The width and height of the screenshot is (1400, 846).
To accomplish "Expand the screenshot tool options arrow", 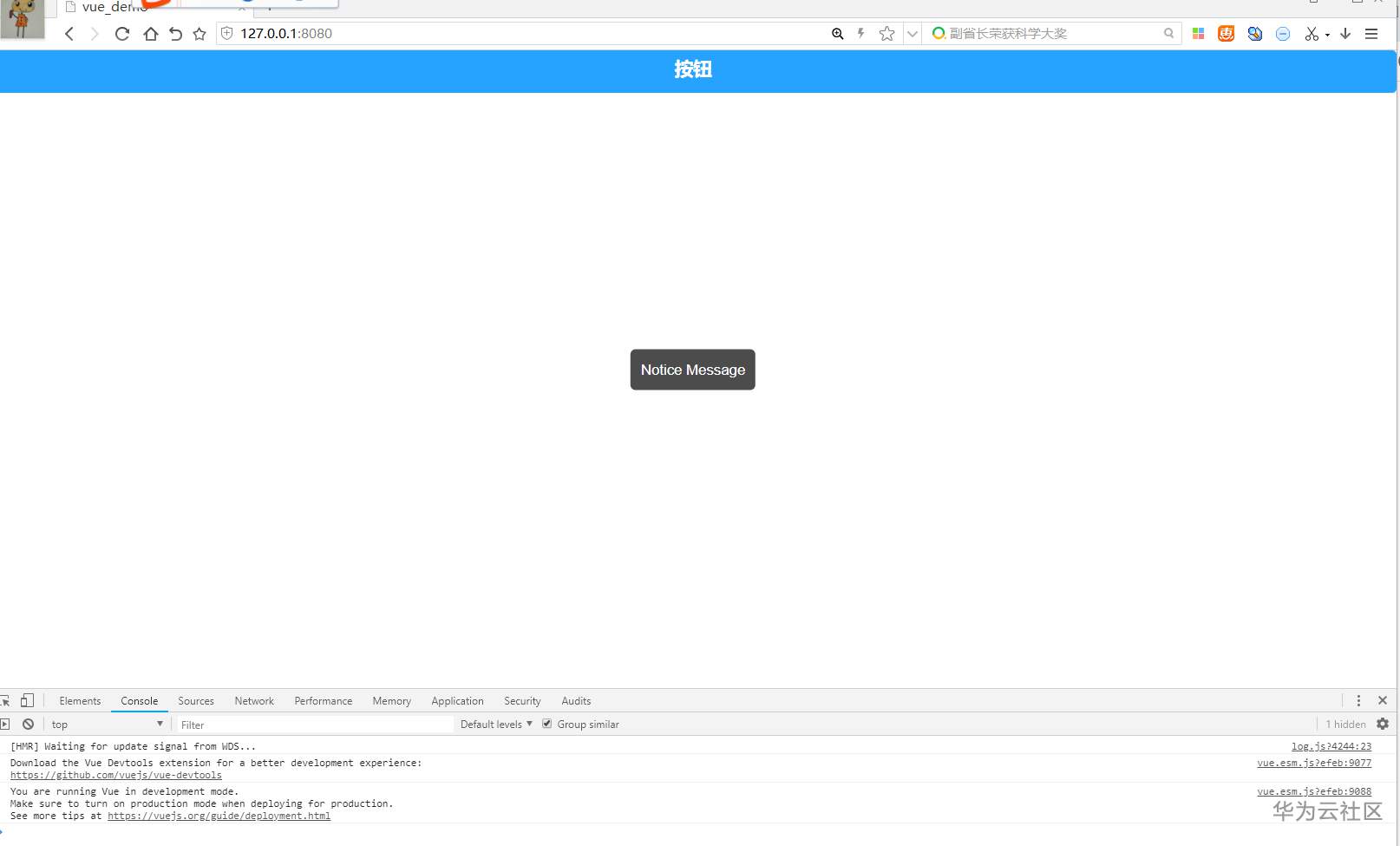I will tap(1327, 36).
